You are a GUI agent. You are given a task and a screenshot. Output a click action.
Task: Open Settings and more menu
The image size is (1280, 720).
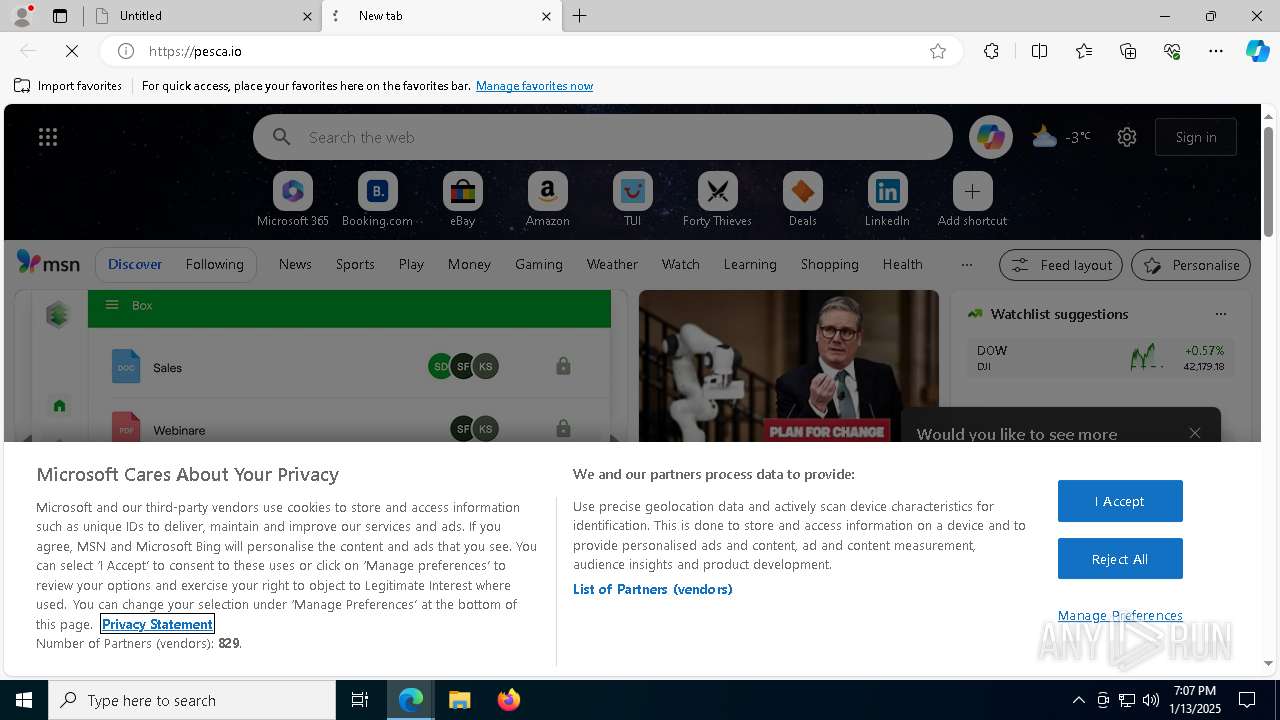1216,51
